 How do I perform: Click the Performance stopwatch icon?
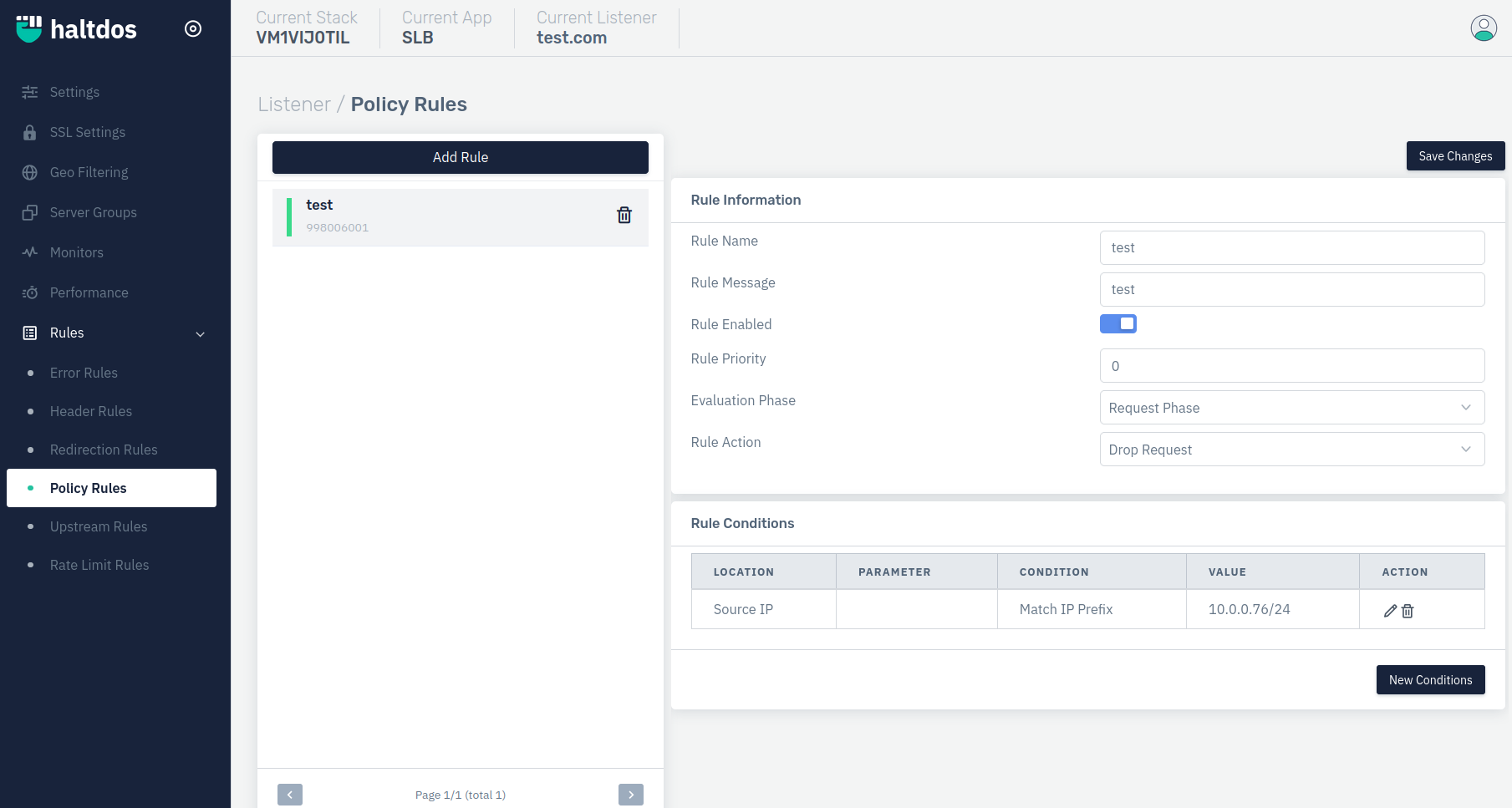(x=30, y=292)
